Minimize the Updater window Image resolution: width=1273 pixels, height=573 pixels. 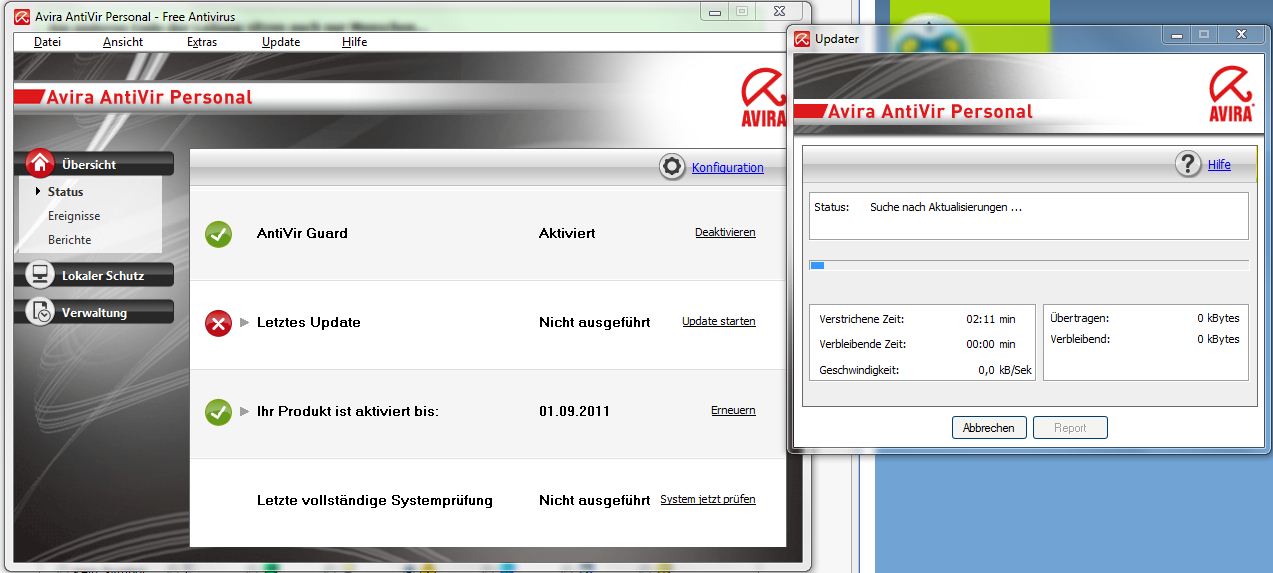coord(1176,35)
